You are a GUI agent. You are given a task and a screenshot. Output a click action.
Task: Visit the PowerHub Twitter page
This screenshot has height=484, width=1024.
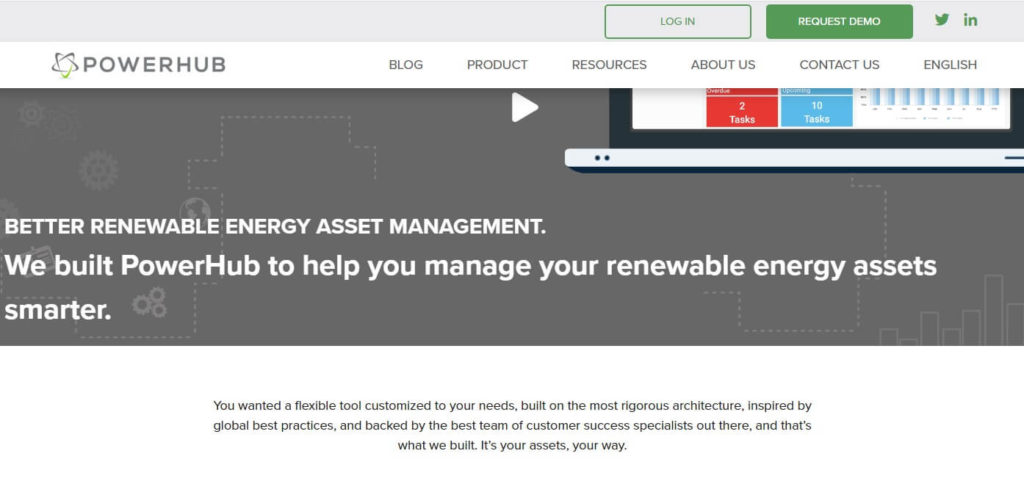[942, 20]
